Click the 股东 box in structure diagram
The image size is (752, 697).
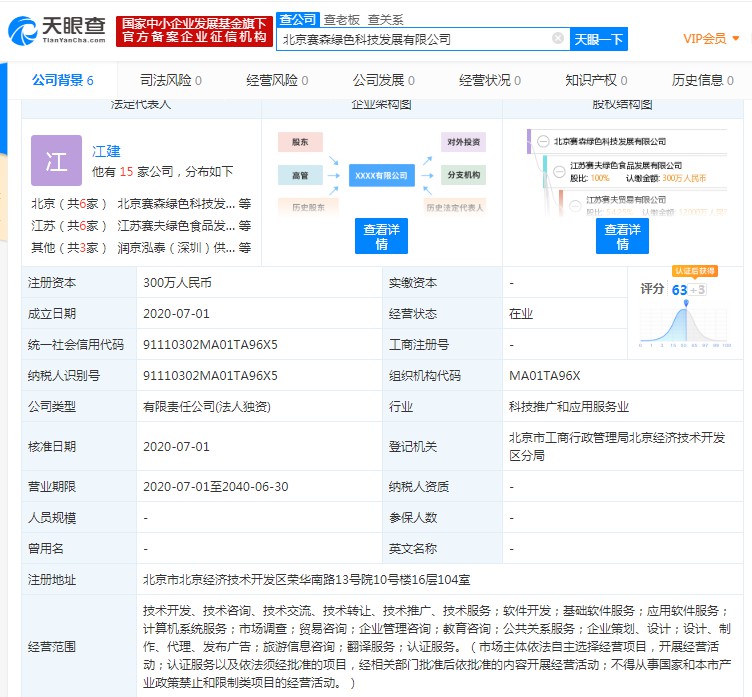click(300, 142)
